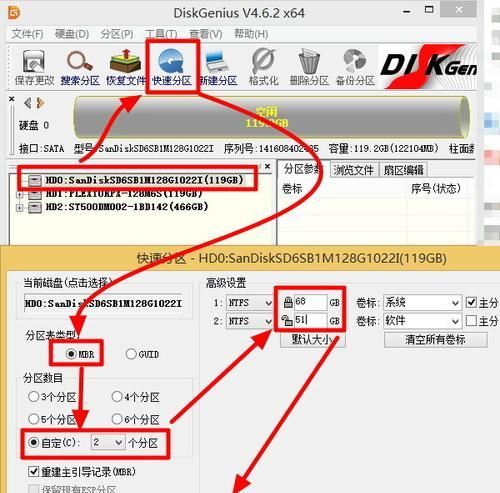The height and width of the screenshot is (493, 500).
Task: Toggle the 重建主引导记录(MBR) checkbox
Action: (34, 472)
